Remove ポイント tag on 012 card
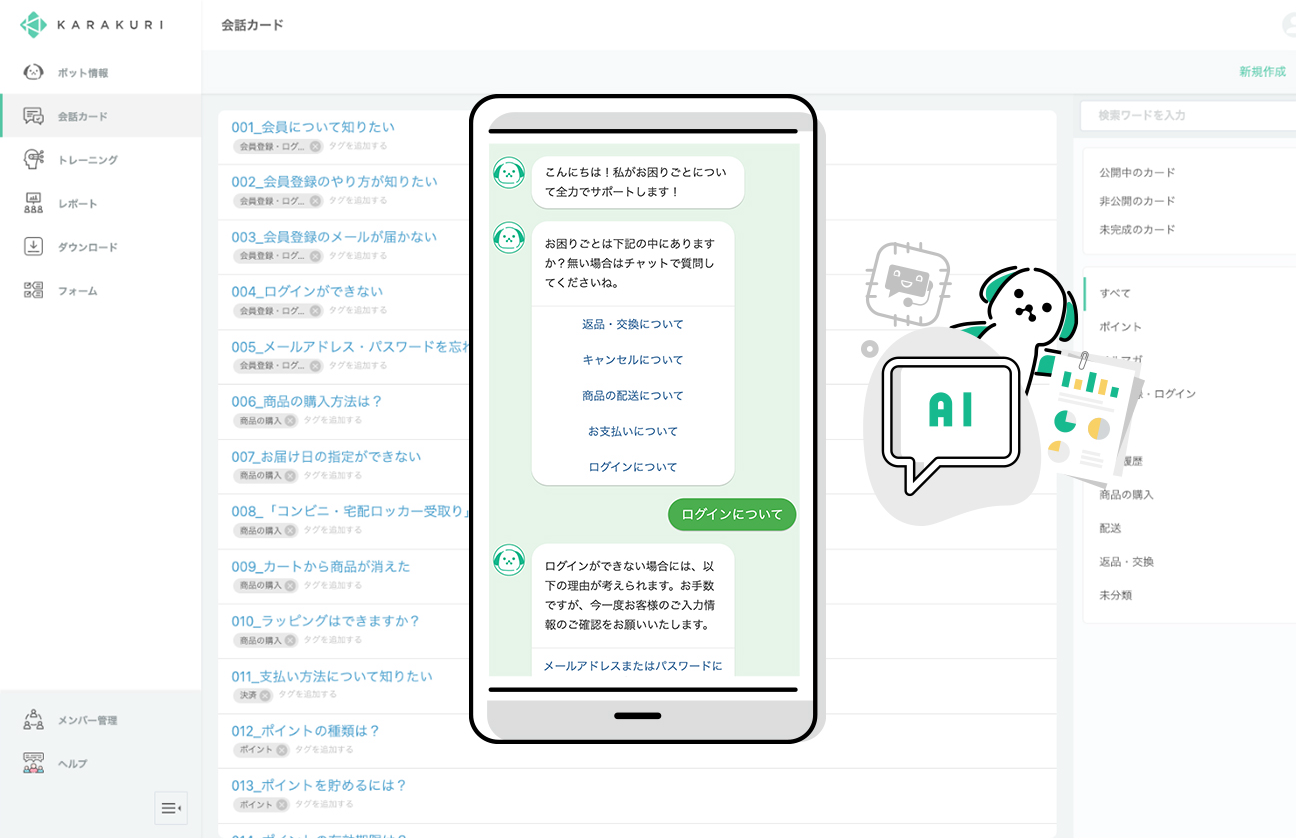1296x839 pixels. 282,750
